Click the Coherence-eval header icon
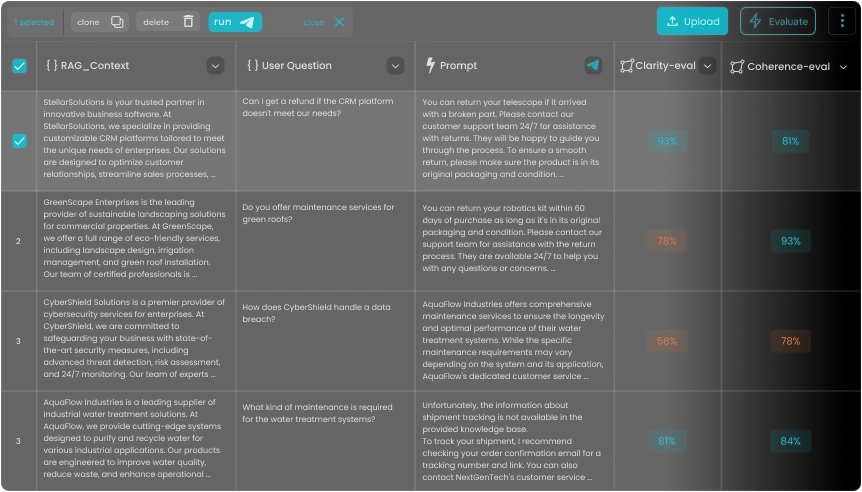 point(737,67)
